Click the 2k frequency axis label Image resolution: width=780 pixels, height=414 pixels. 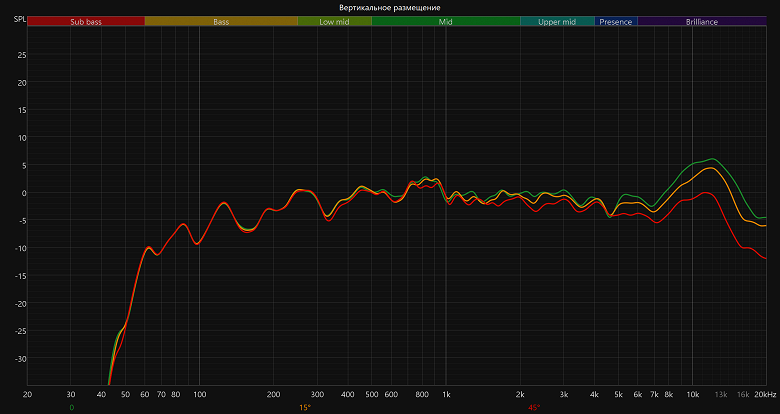pyautogui.click(x=520, y=395)
